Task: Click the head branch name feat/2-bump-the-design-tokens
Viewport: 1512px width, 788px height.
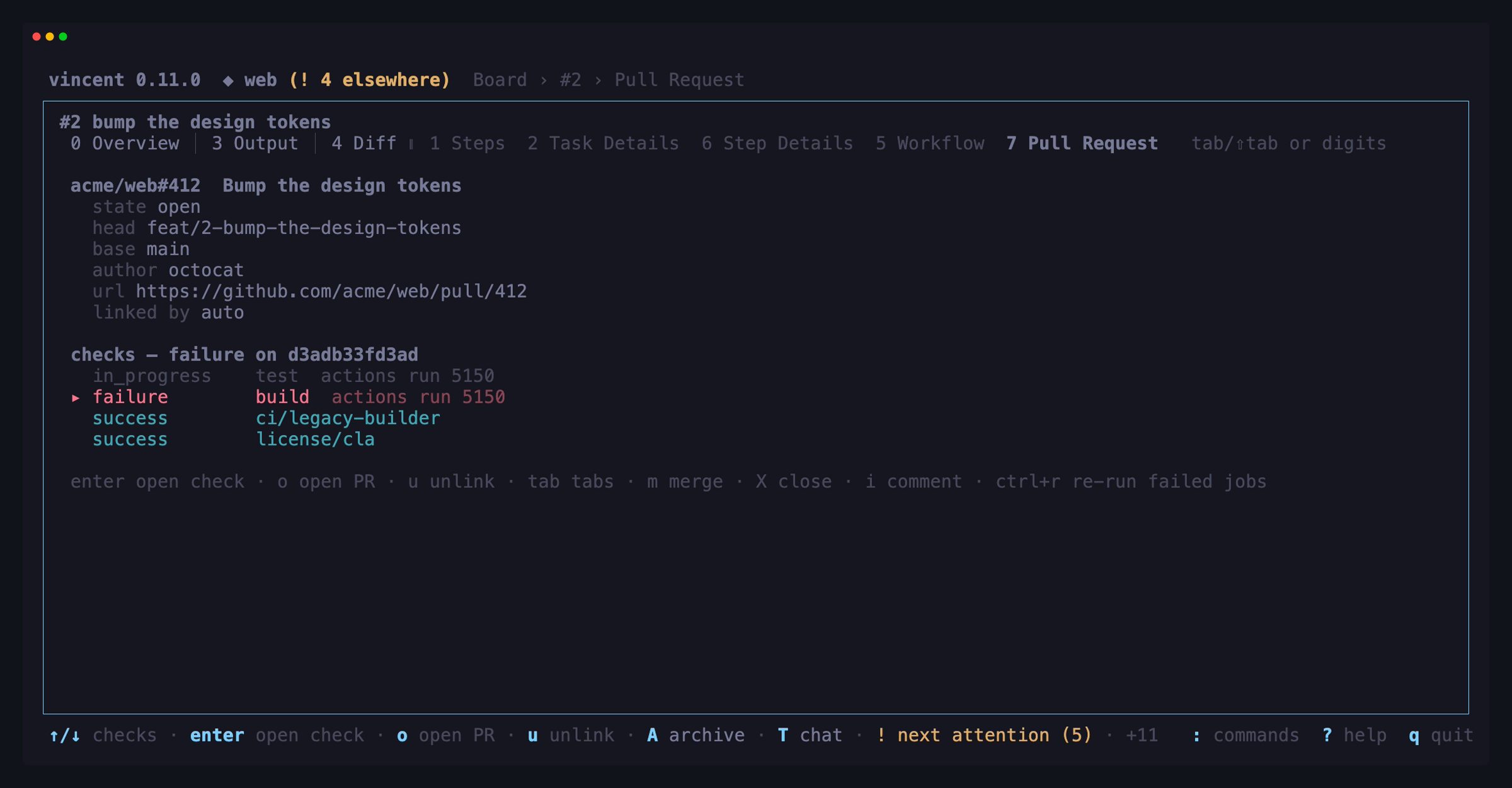Action: (304, 228)
